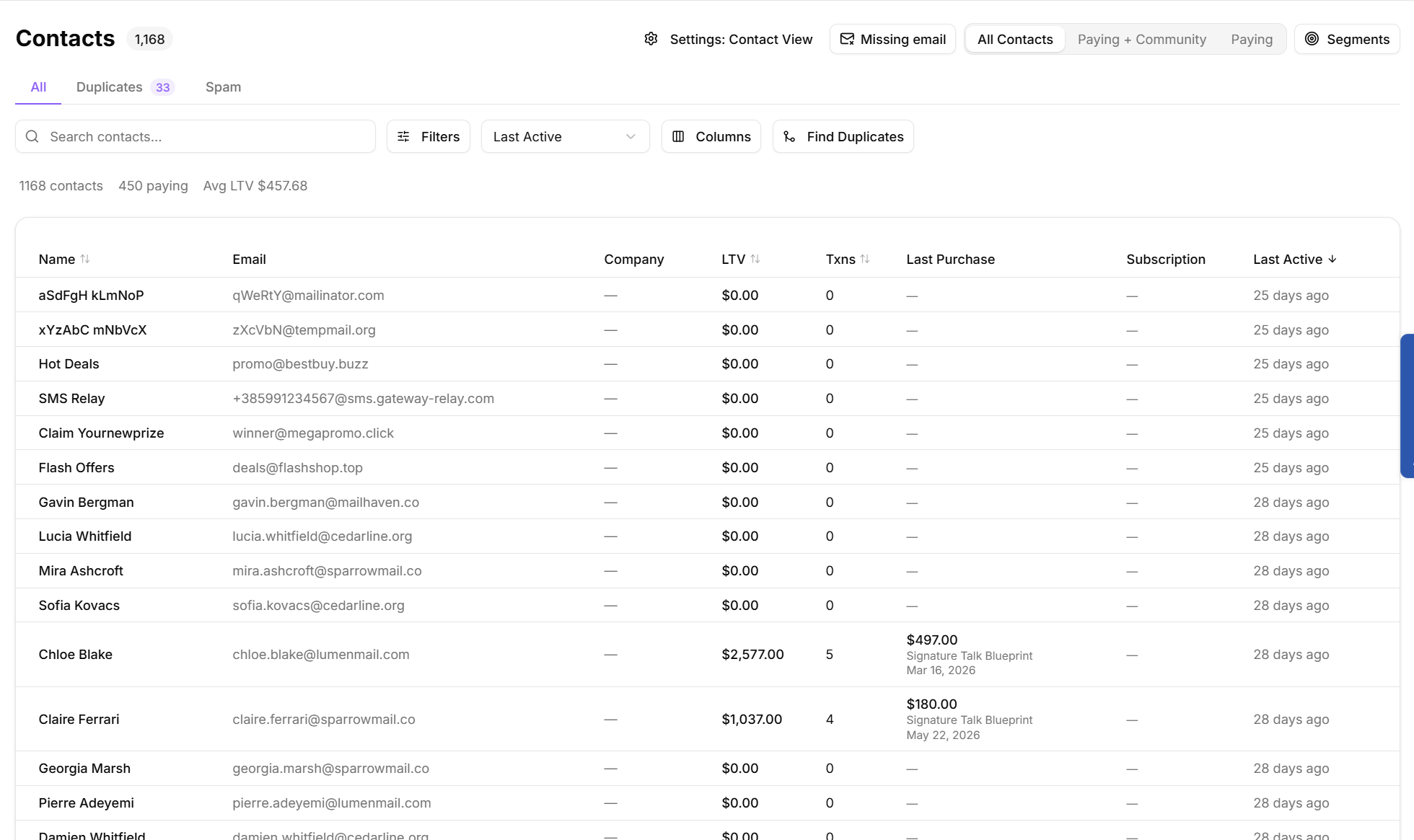This screenshot has width=1414, height=840.
Task: Focus the Search contacts field
Action: 196,136
